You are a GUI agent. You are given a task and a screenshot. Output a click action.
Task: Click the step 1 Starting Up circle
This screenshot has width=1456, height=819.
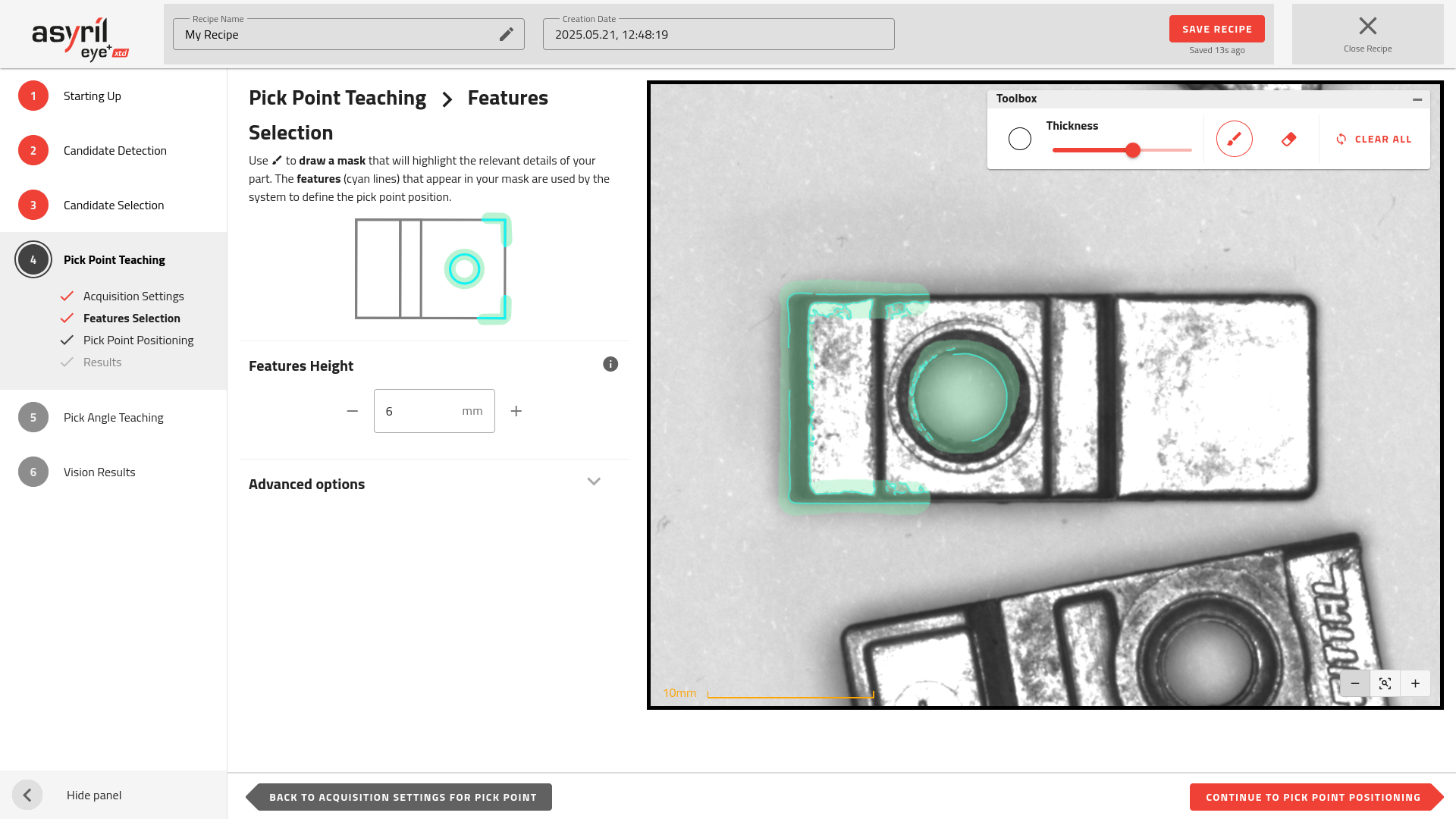tap(33, 96)
